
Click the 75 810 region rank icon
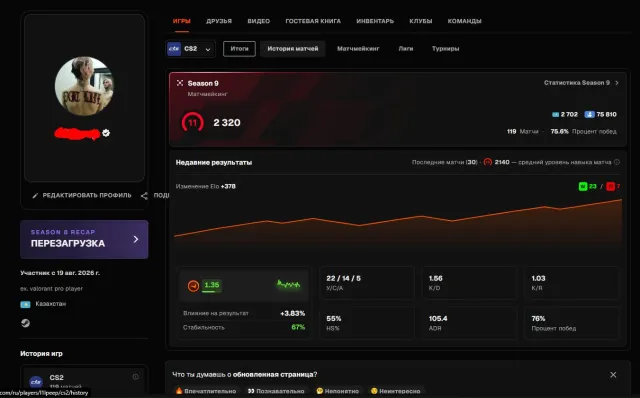point(589,115)
